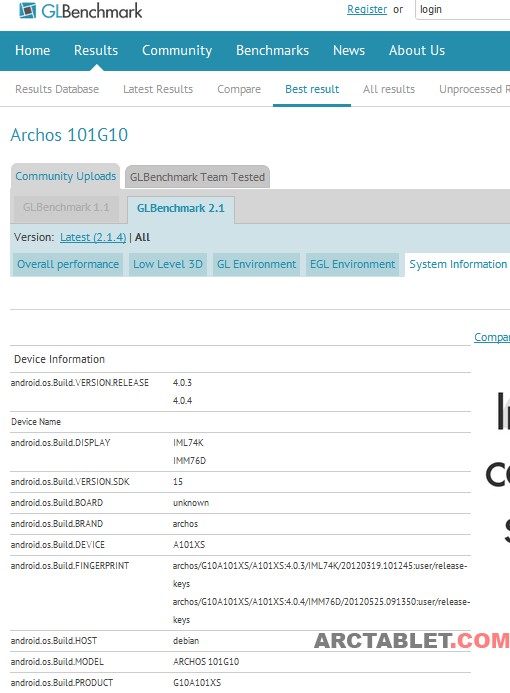Screen dimensions: 510x693
Task: Switch to the GLBenchmark 1.1 tab
Action: click(66, 207)
